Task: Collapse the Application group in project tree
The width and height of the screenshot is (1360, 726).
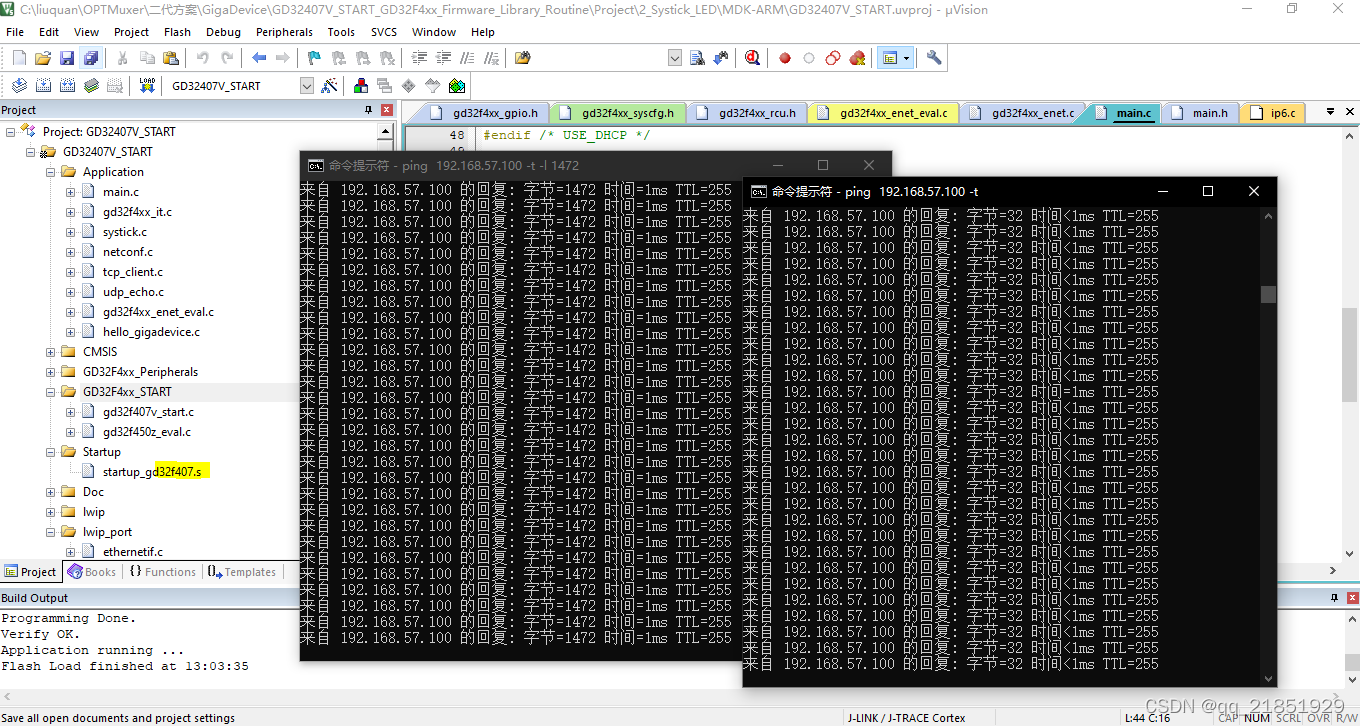Action: tap(51, 172)
